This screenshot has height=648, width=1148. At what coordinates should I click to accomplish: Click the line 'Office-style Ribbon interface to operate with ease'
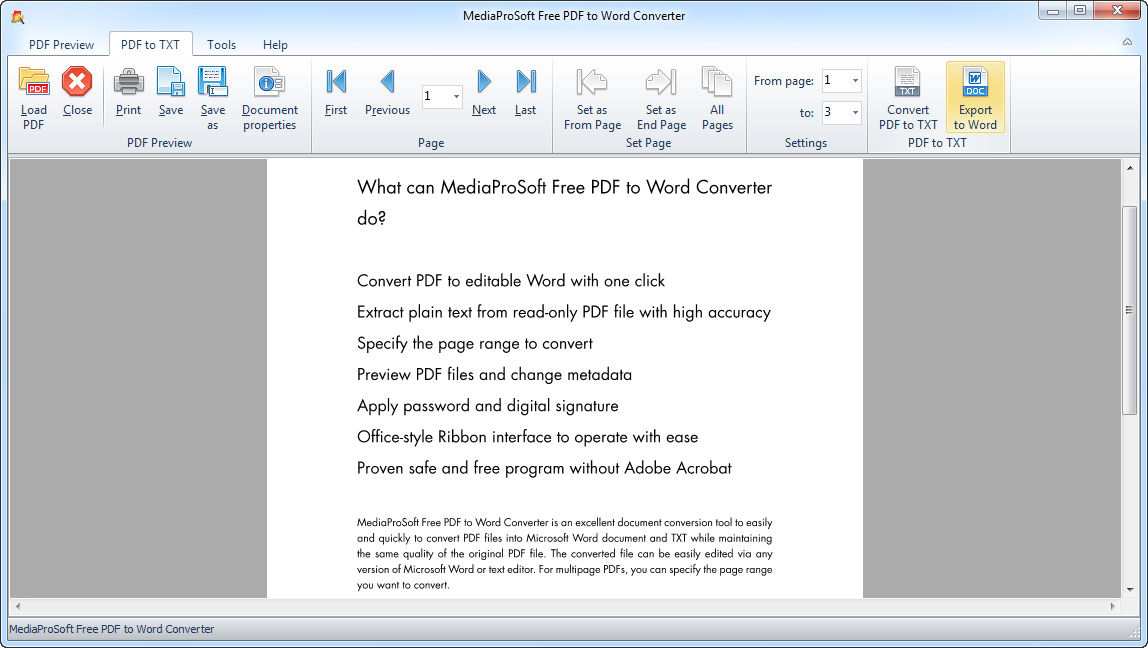[527, 437]
